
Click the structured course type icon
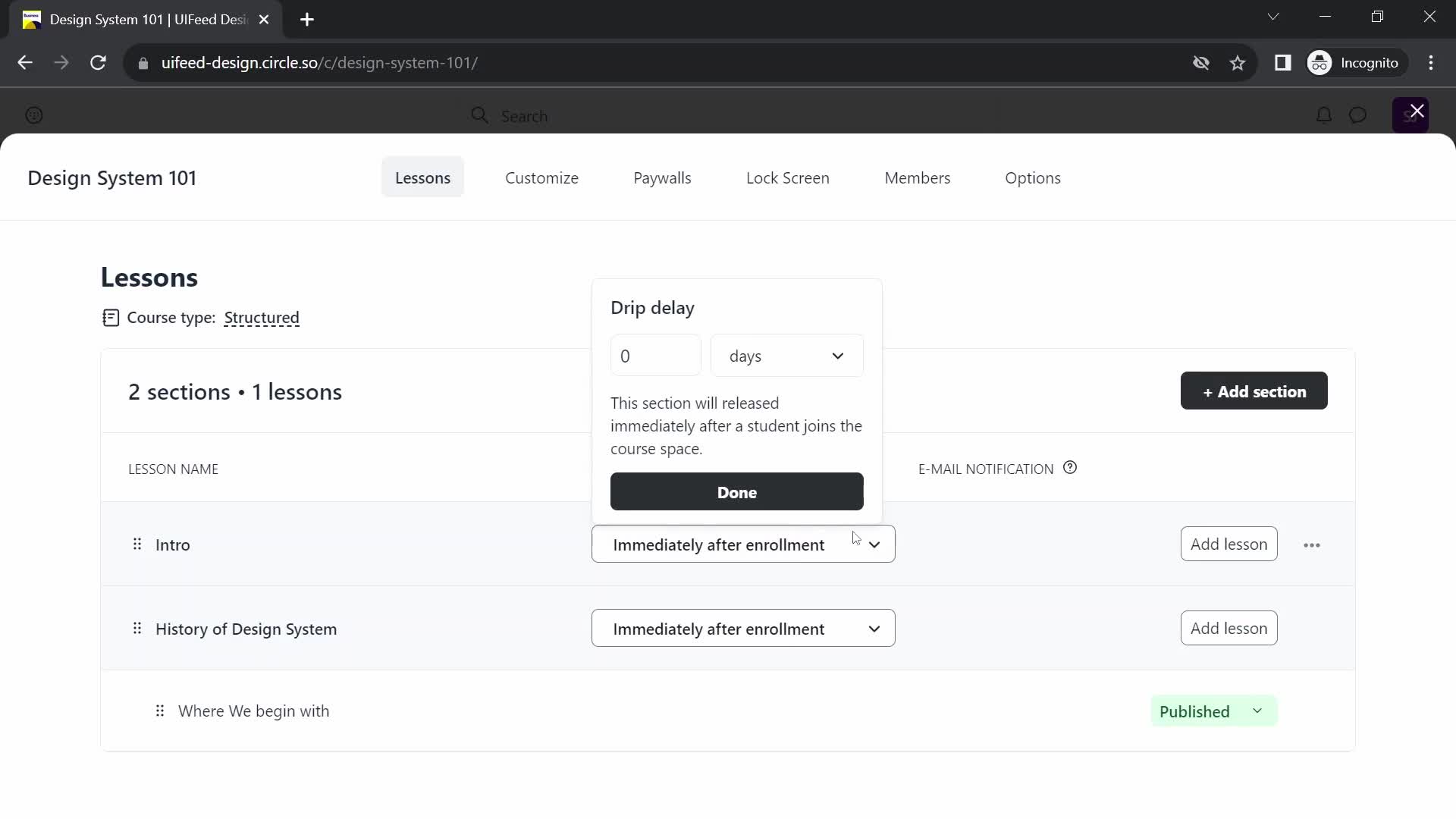[110, 317]
